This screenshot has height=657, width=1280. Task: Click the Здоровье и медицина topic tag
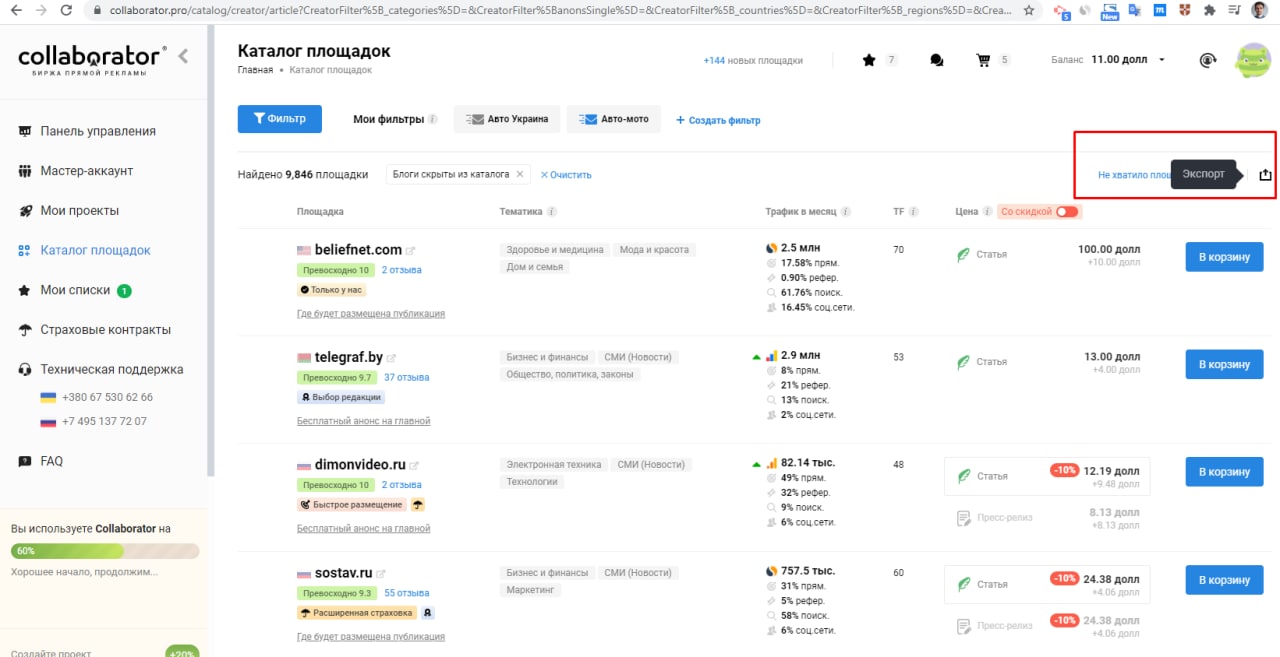click(555, 250)
